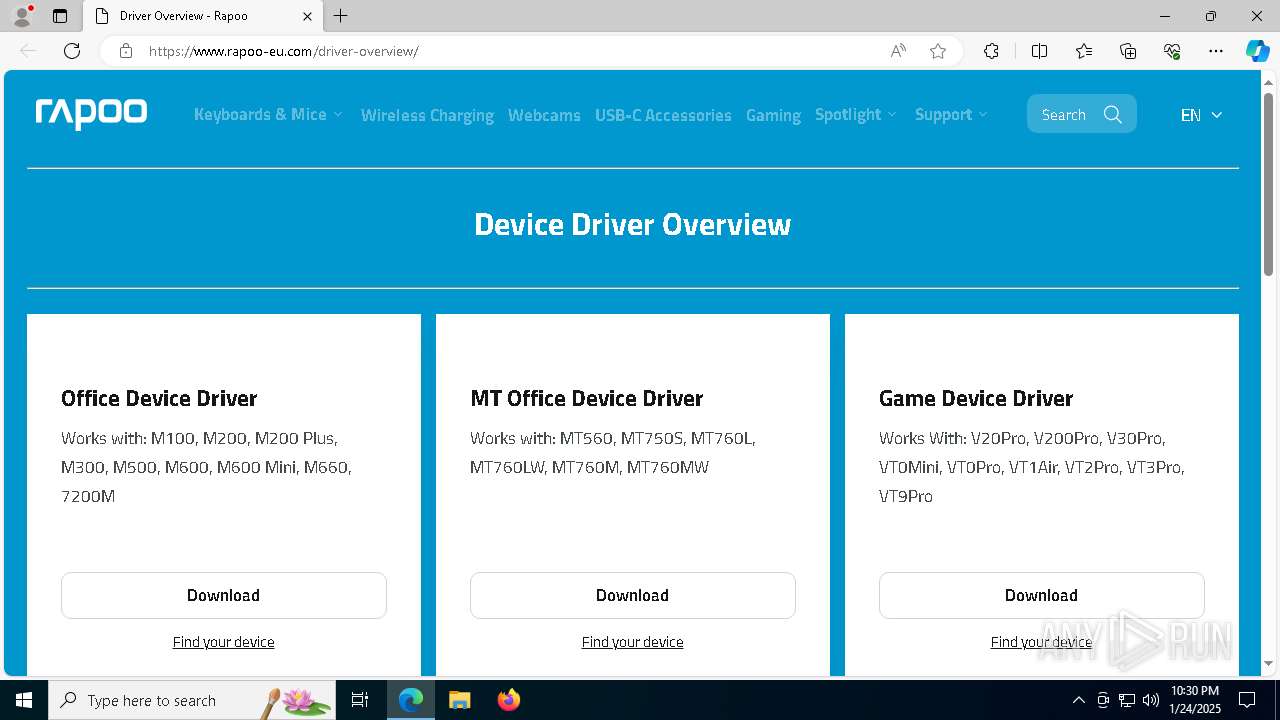Click the Office Device Driver title
This screenshot has height=720, width=1280.
click(159, 398)
